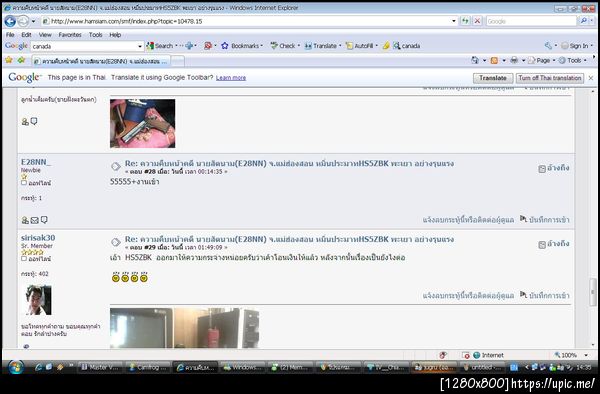Open Google toolbar Bookmarks star

[225, 46]
